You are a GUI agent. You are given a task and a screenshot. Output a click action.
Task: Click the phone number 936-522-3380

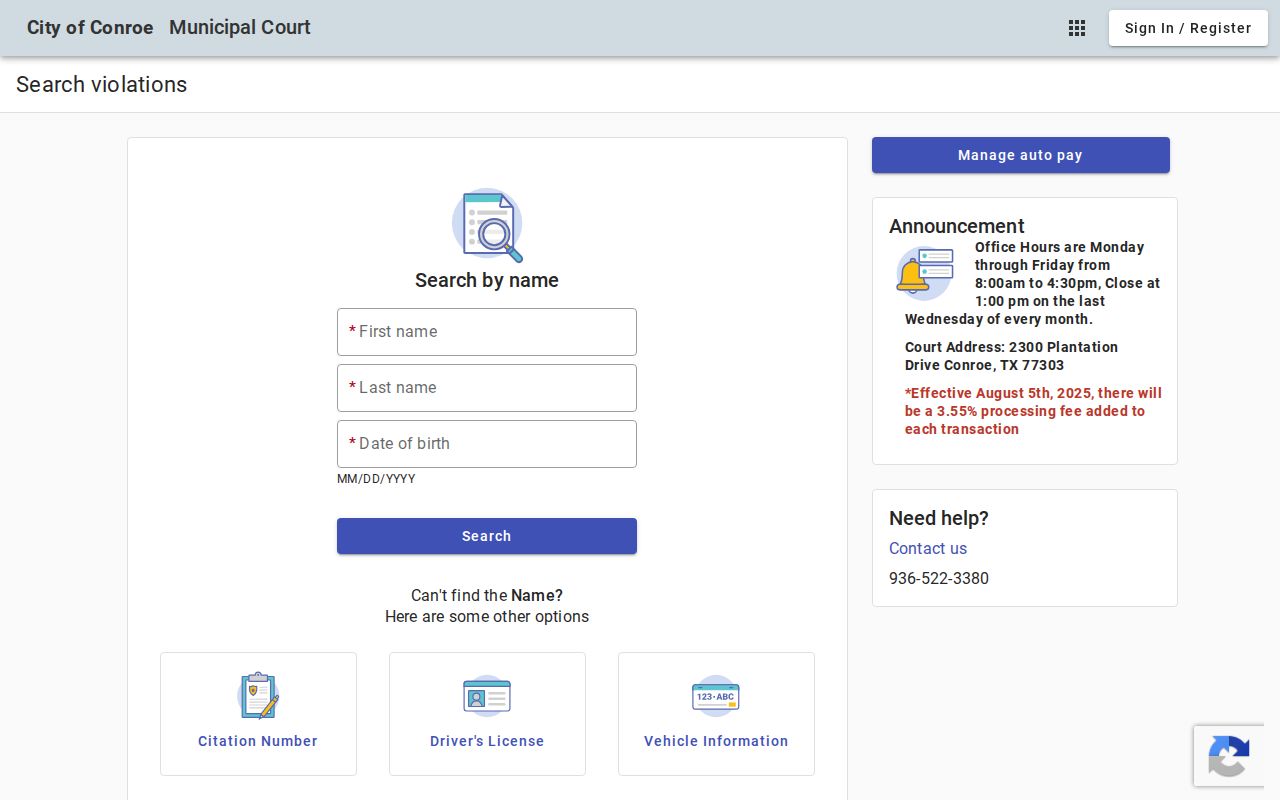[x=939, y=578]
